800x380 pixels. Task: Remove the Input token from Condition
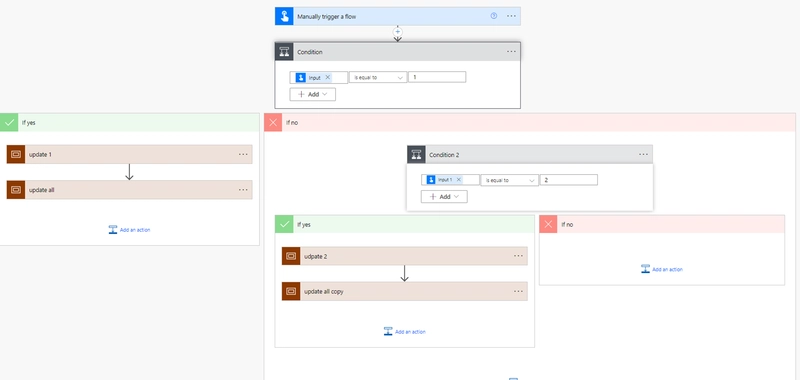(328, 78)
